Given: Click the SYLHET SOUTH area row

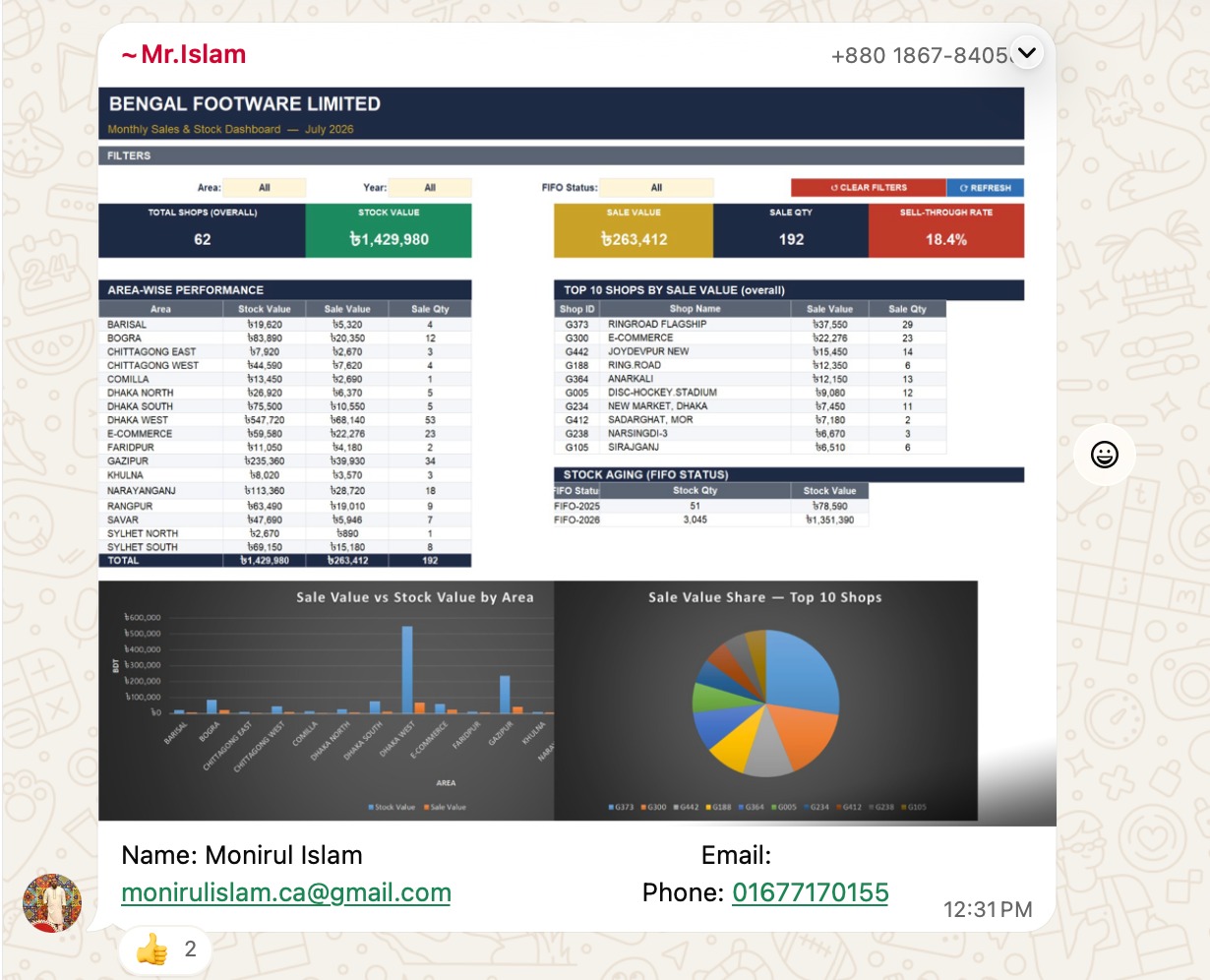Looking at the screenshot, I should [x=285, y=547].
